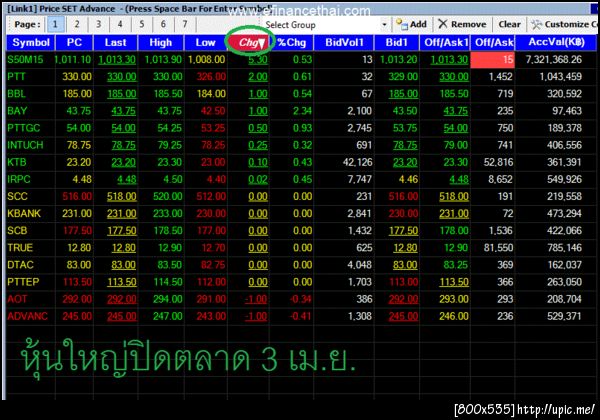Click the Remove button
600x420 pixels.
point(462,24)
